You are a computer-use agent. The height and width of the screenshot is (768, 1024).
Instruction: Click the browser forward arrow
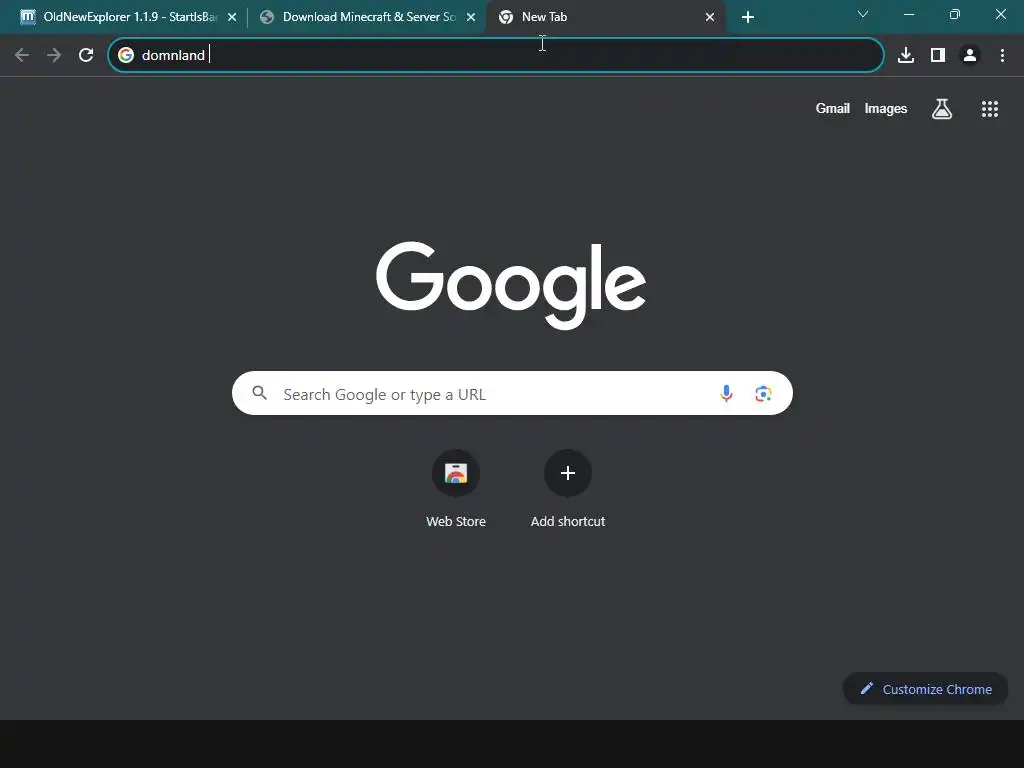[x=54, y=56]
